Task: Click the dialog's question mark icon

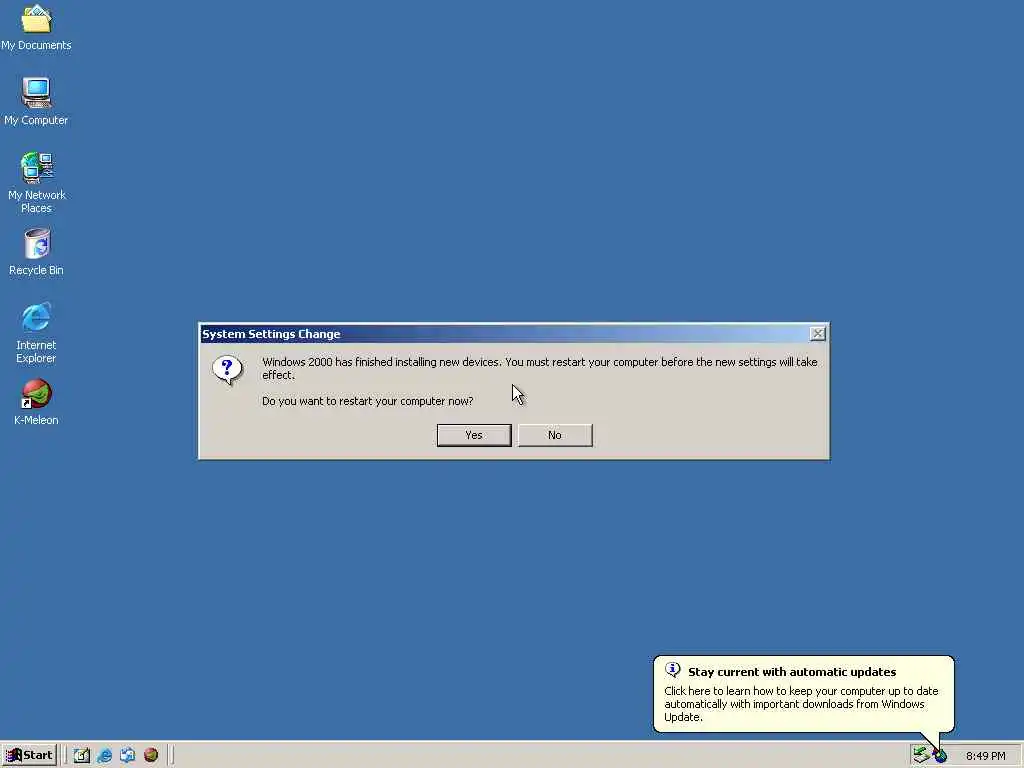Action: 227,370
